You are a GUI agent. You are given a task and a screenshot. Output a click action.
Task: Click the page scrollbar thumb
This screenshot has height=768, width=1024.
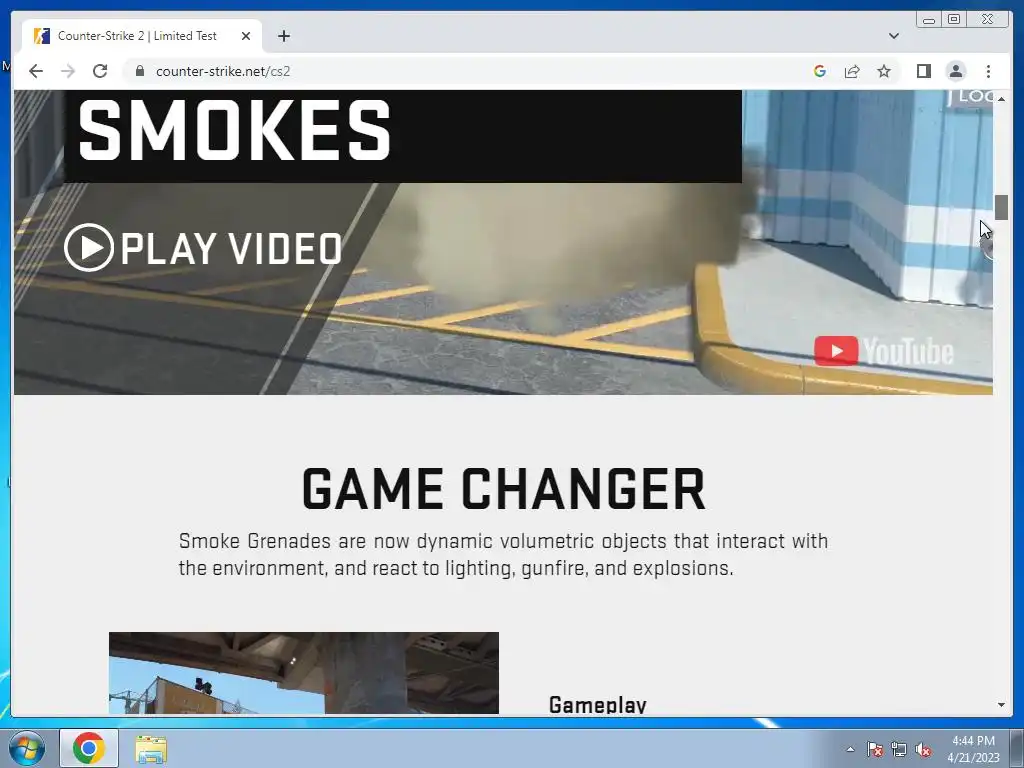coord(1002,207)
